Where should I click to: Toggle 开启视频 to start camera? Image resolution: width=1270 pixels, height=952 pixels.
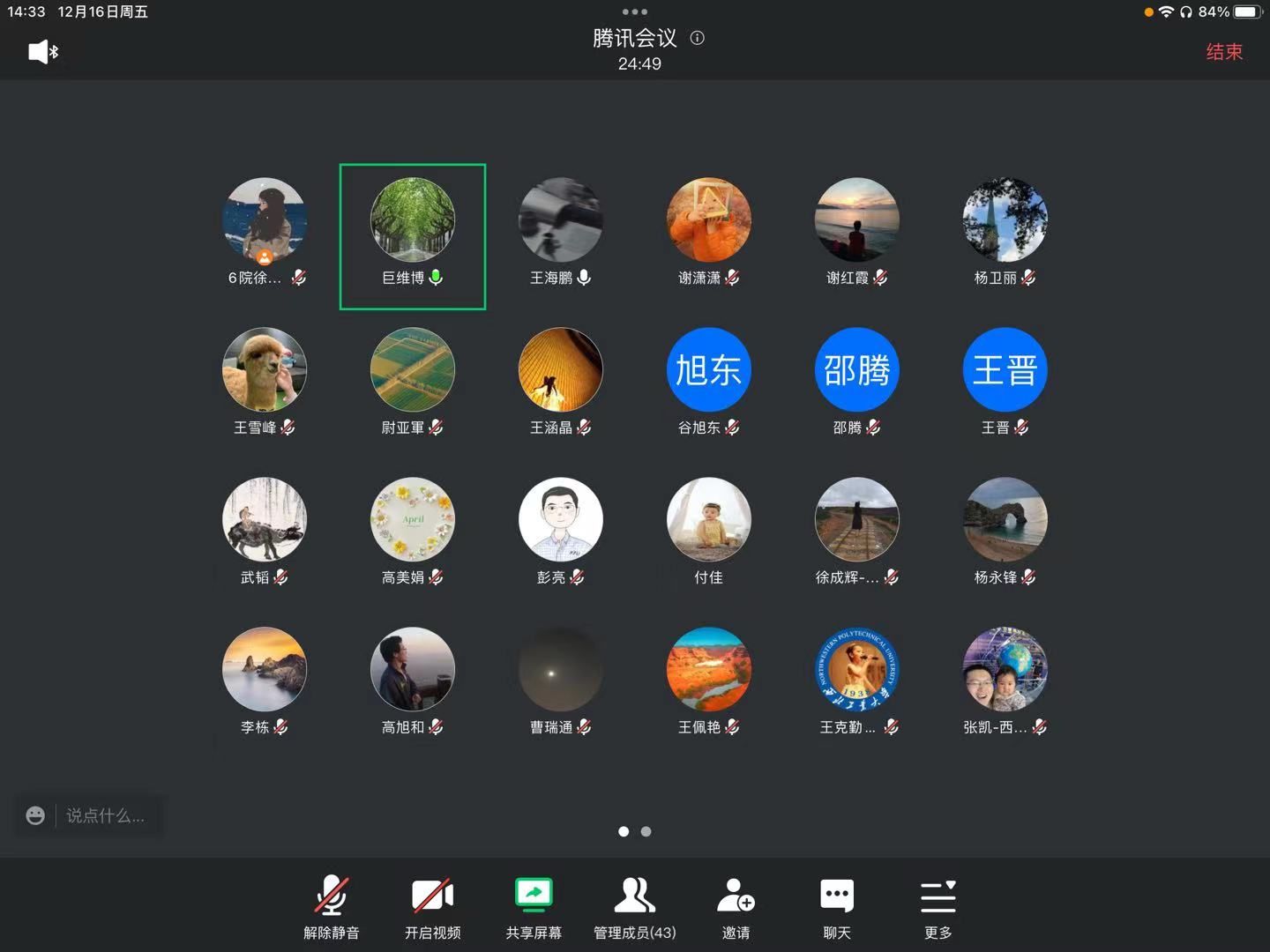pyautogui.click(x=432, y=896)
